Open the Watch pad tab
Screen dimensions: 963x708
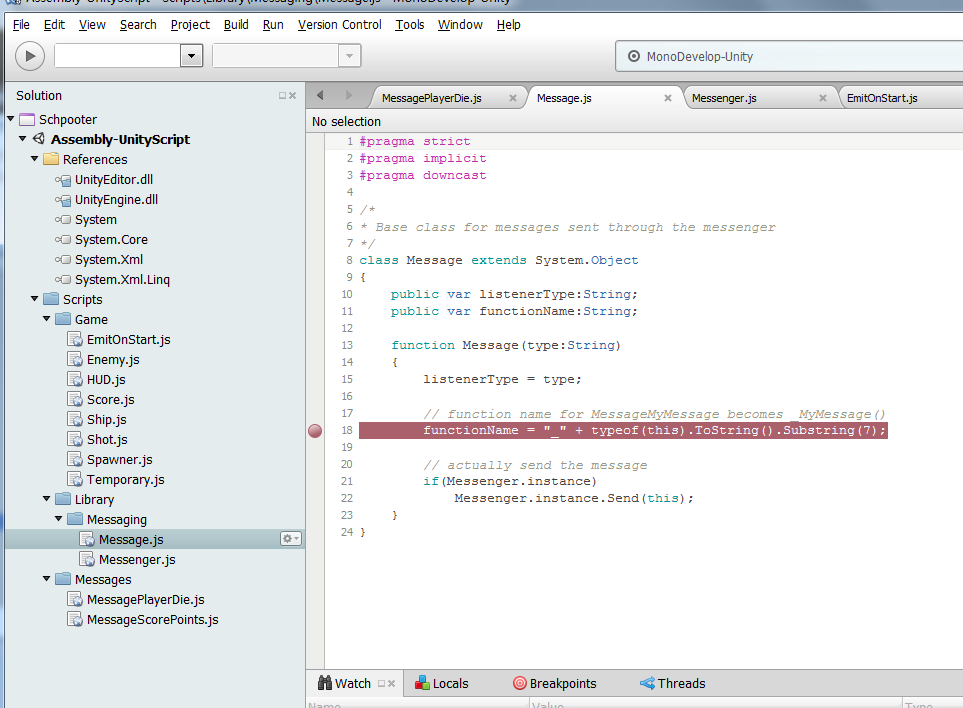[x=344, y=683]
